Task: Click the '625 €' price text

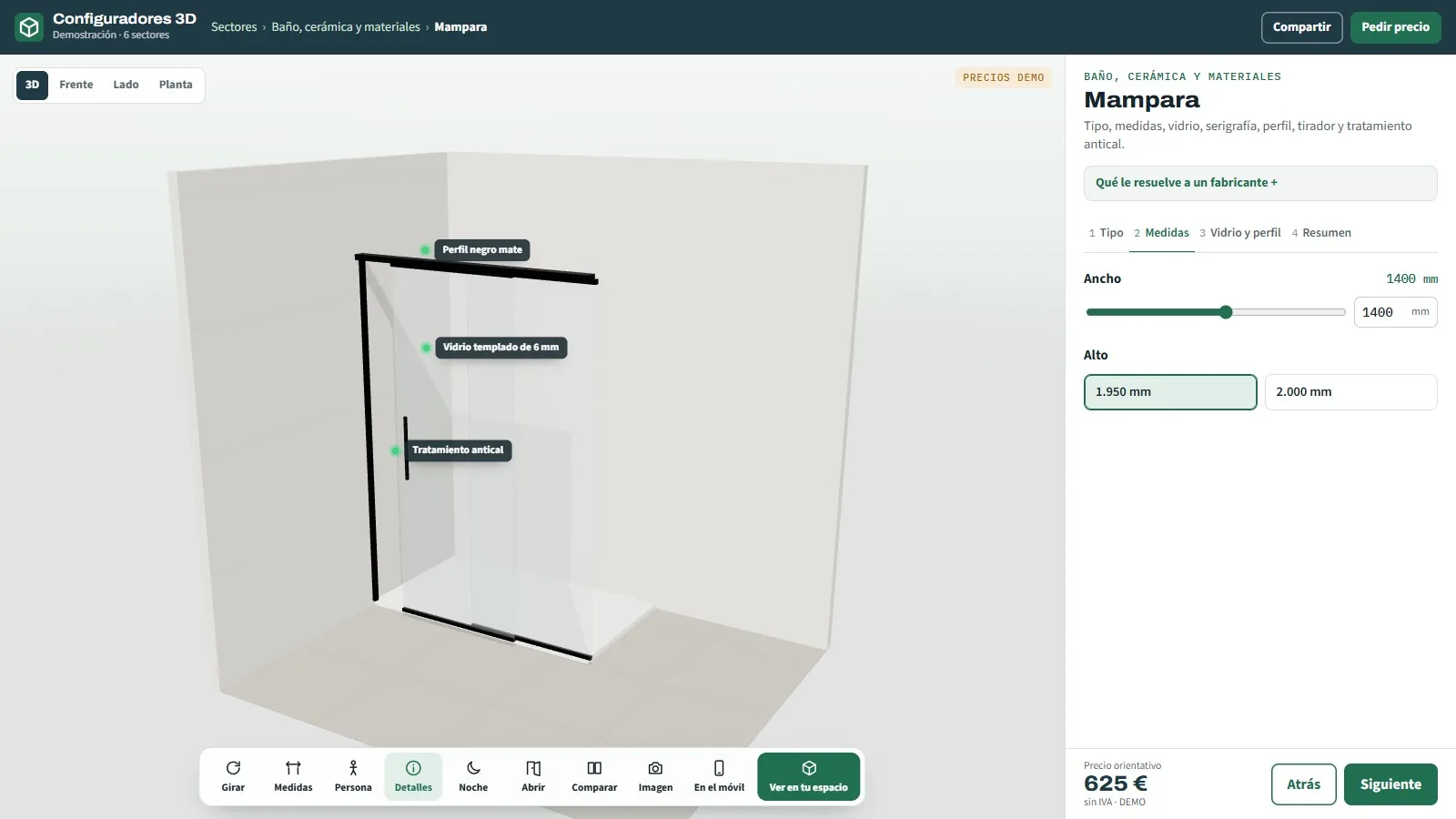Action: (x=1116, y=784)
